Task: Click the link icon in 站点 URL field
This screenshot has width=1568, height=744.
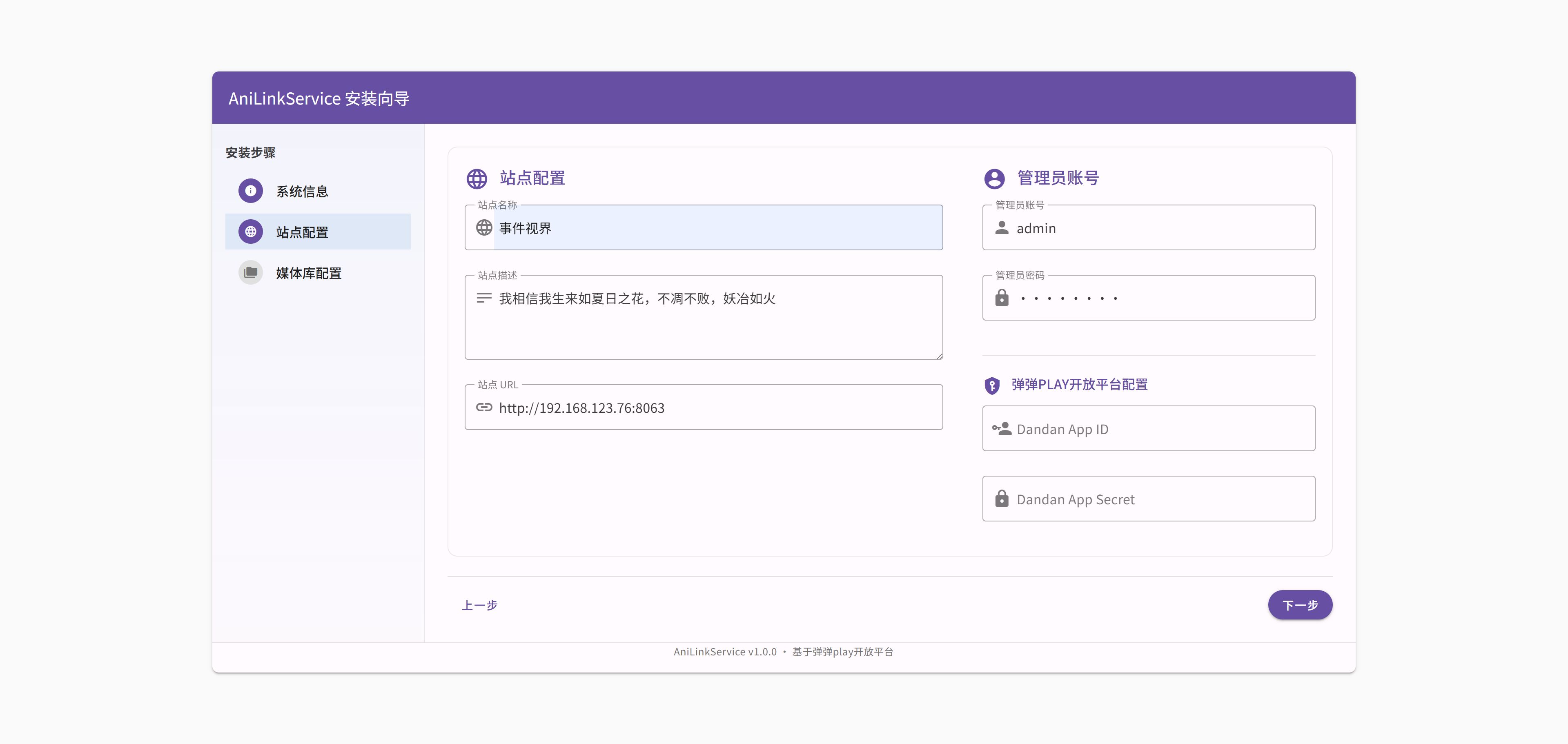Action: 484,407
